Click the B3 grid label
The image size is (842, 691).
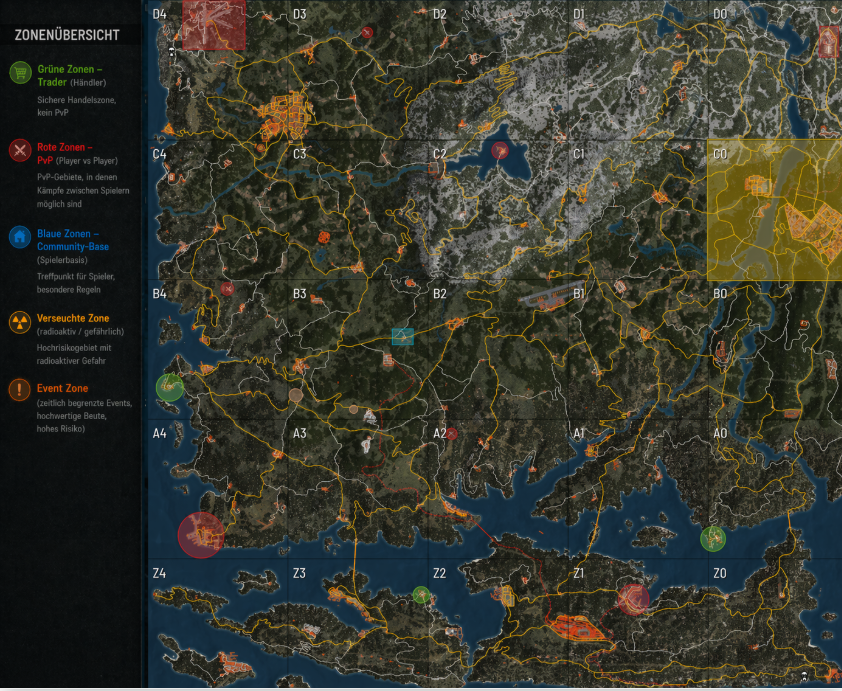coord(300,294)
